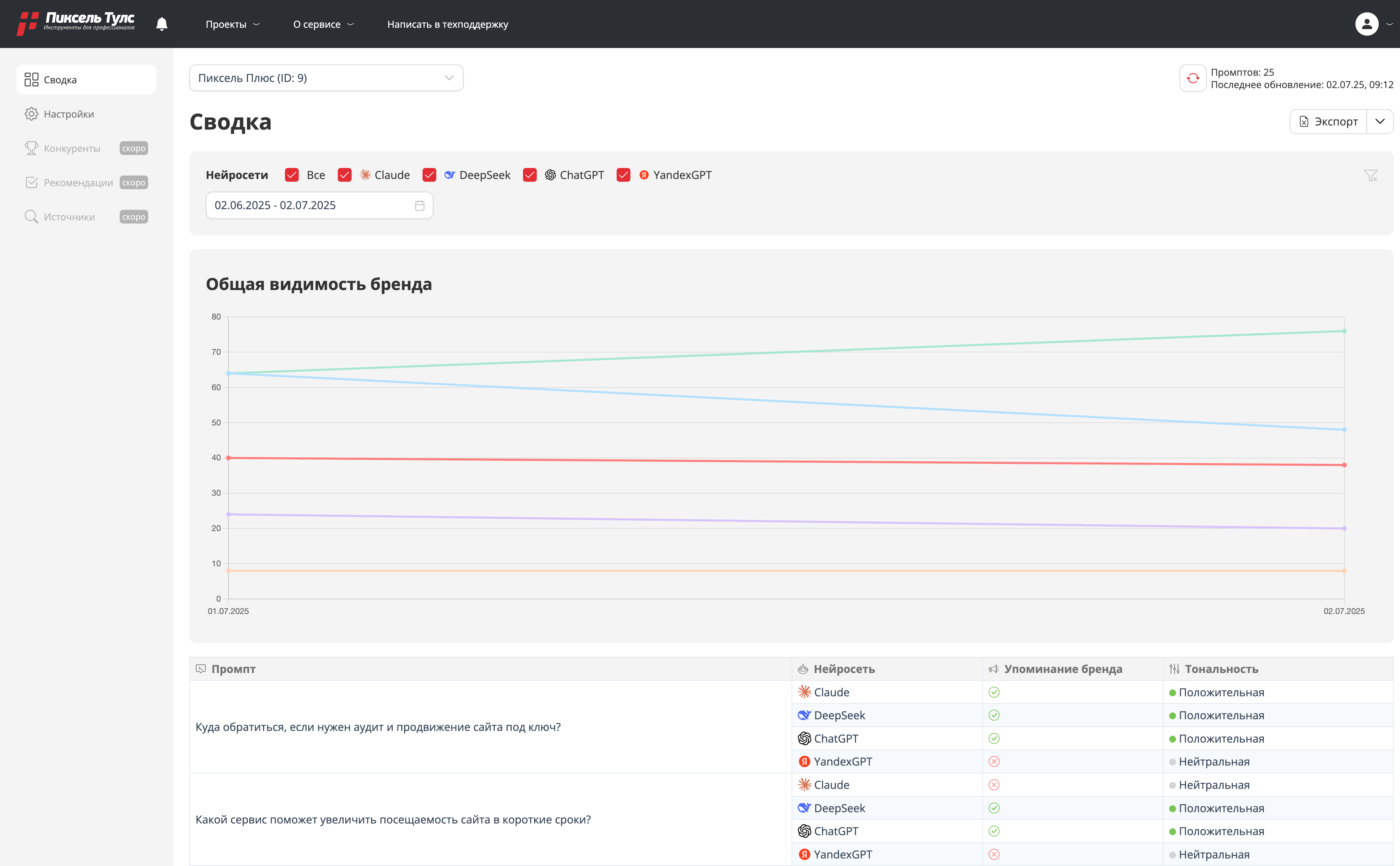This screenshot has height=866, width=1400.
Task: Click Нейтральная tonality in second Claude row
Action: (x=1214, y=785)
